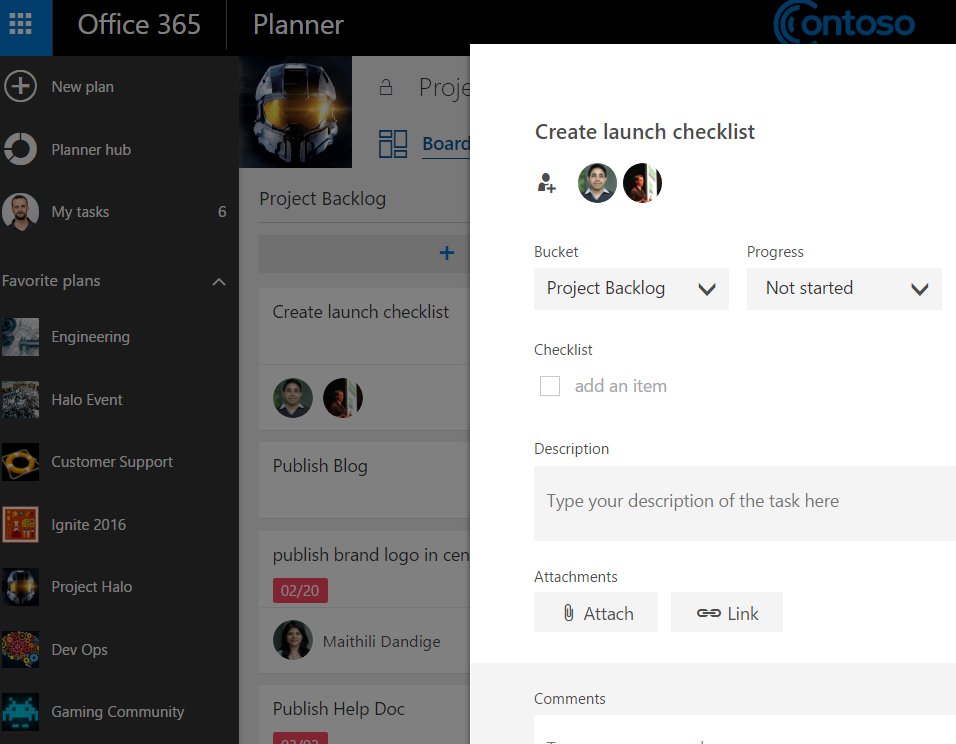The width and height of the screenshot is (956, 744).
Task: Switch to the Board tab
Action: (x=446, y=144)
